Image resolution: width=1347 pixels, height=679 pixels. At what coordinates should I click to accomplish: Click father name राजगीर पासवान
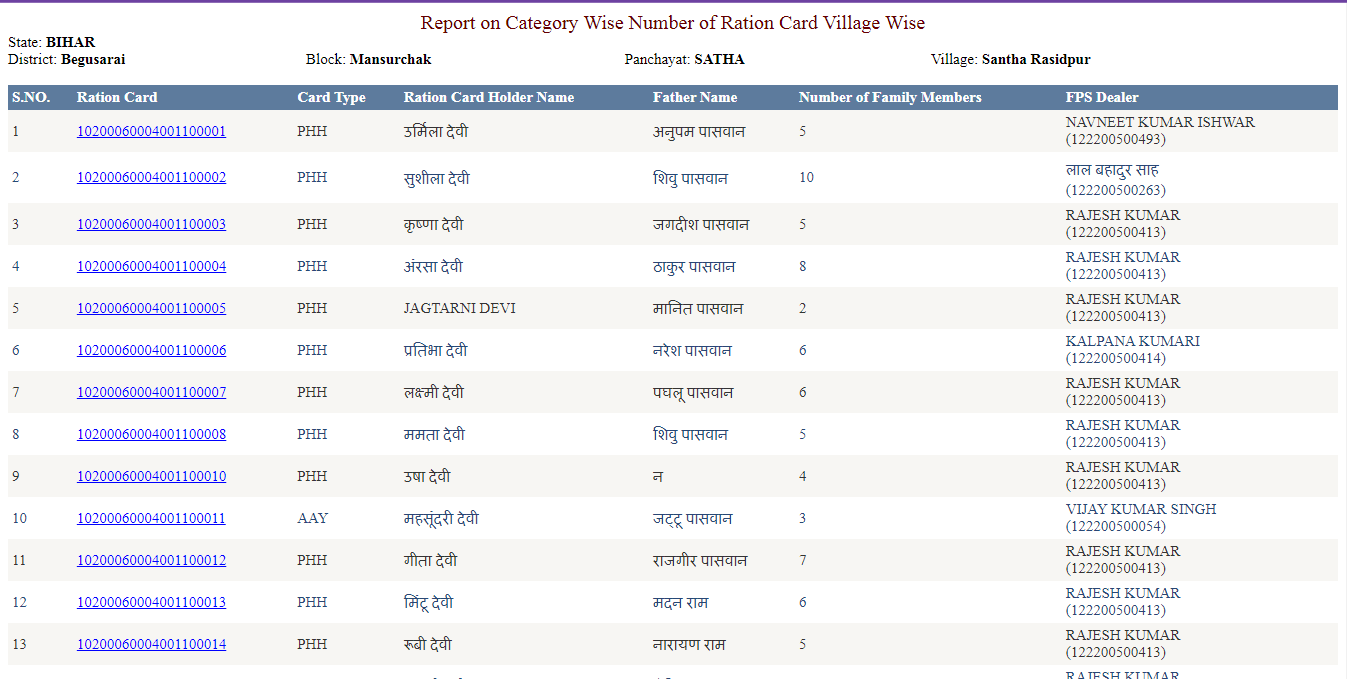coord(700,560)
